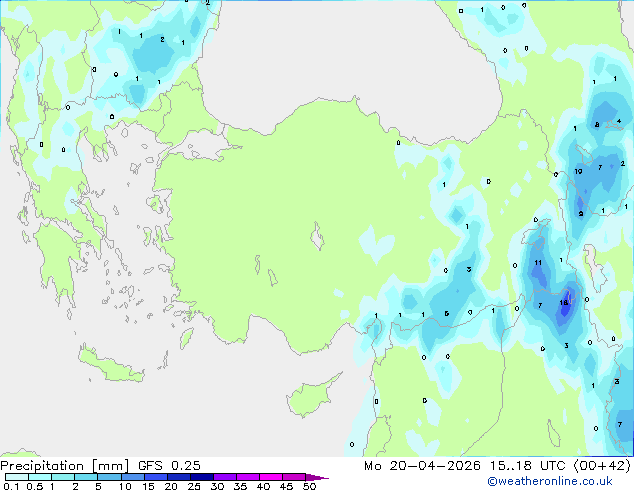Select the 0.5–1 mm legend color box
The width and height of the screenshot is (634, 490).
click(40, 477)
